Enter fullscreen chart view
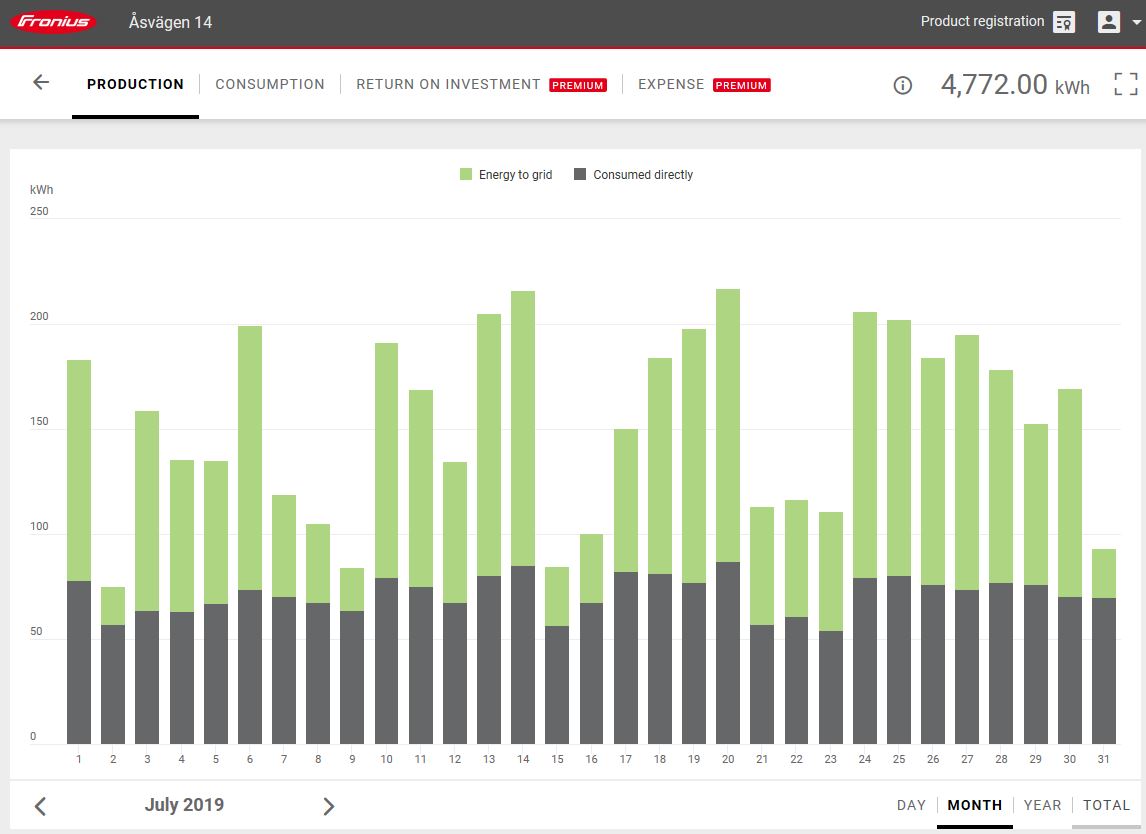Screen dimensions: 1146x834 [1125, 84]
